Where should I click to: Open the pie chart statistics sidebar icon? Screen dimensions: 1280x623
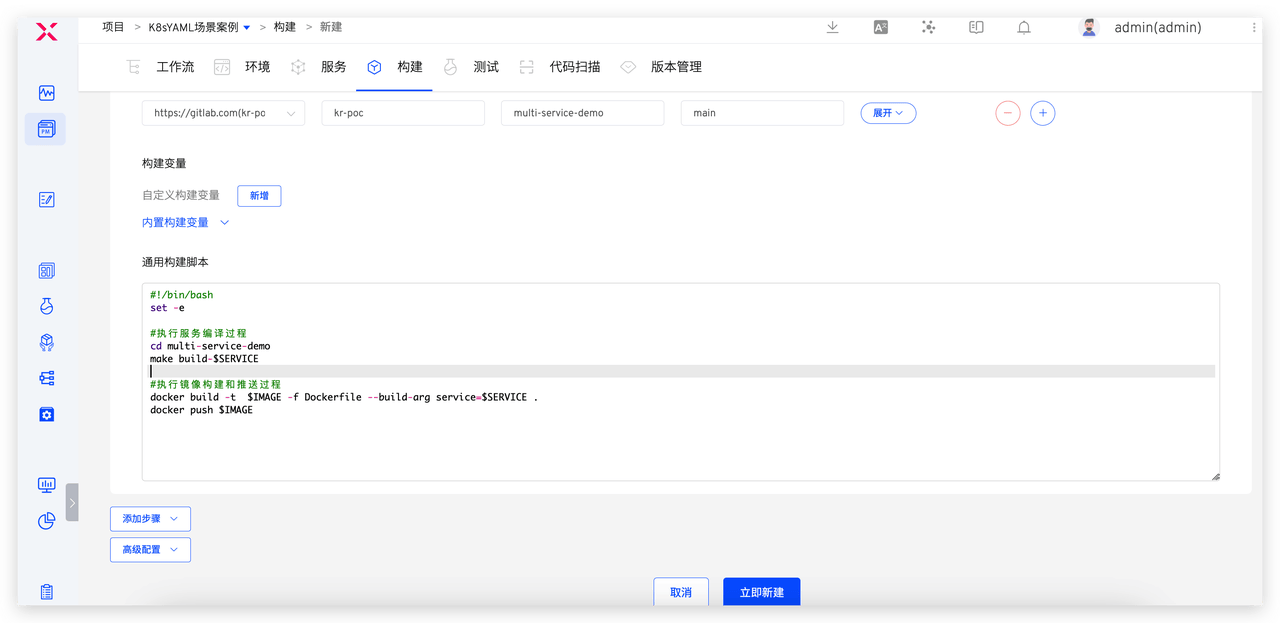46,521
